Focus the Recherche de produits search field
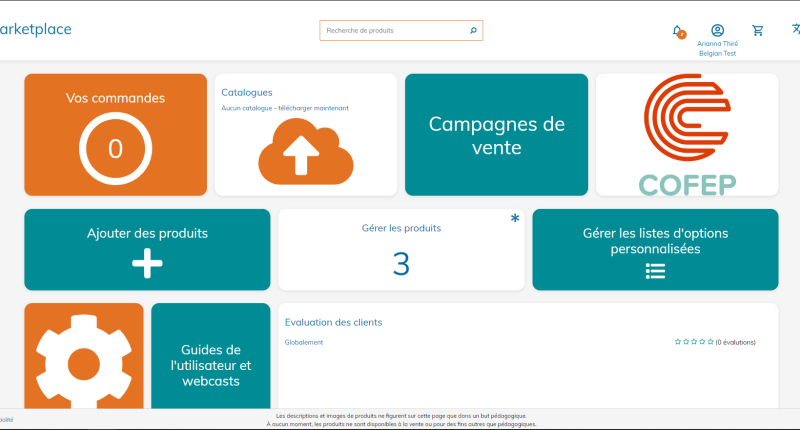This screenshot has height=430, width=800. (401, 31)
